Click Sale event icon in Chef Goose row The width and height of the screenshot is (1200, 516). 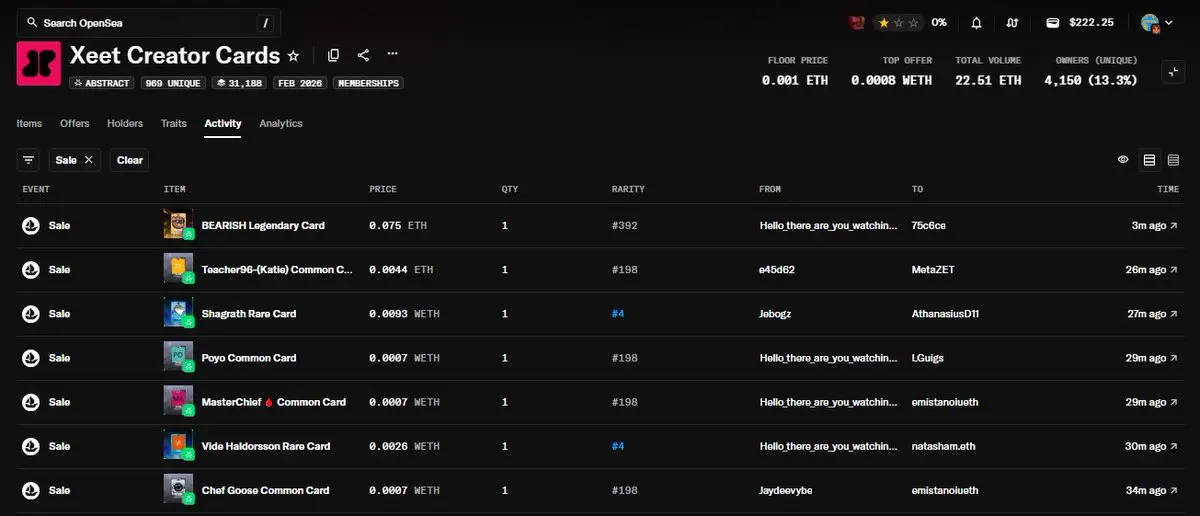[31, 490]
